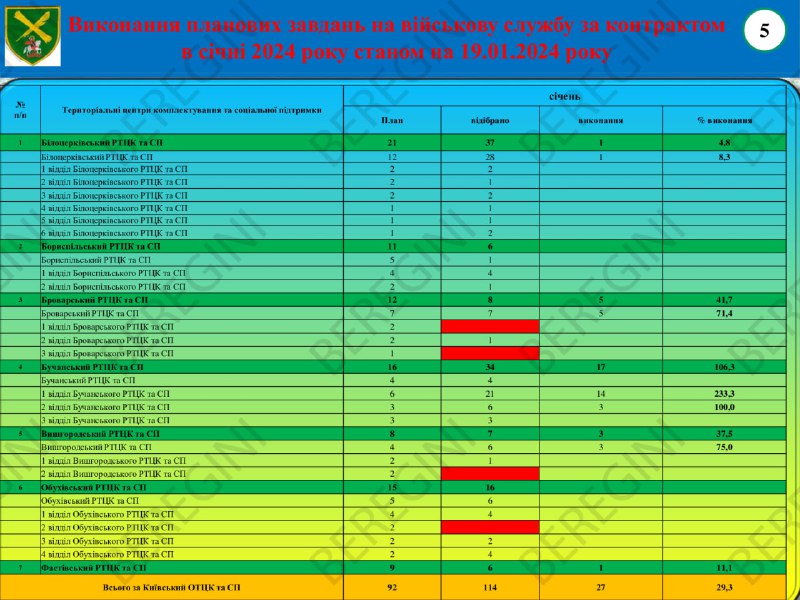Viewport: 800px width, 600px height.
Task: Click the total percentage '29,3'
Action: [724, 588]
